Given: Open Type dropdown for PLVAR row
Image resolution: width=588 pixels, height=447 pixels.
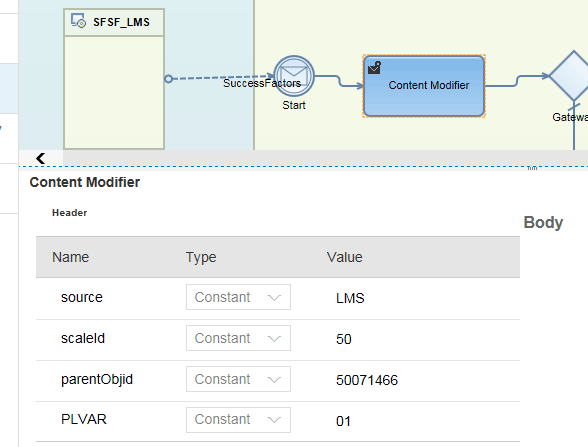Looking at the screenshot, I should [x=238, y=419].
